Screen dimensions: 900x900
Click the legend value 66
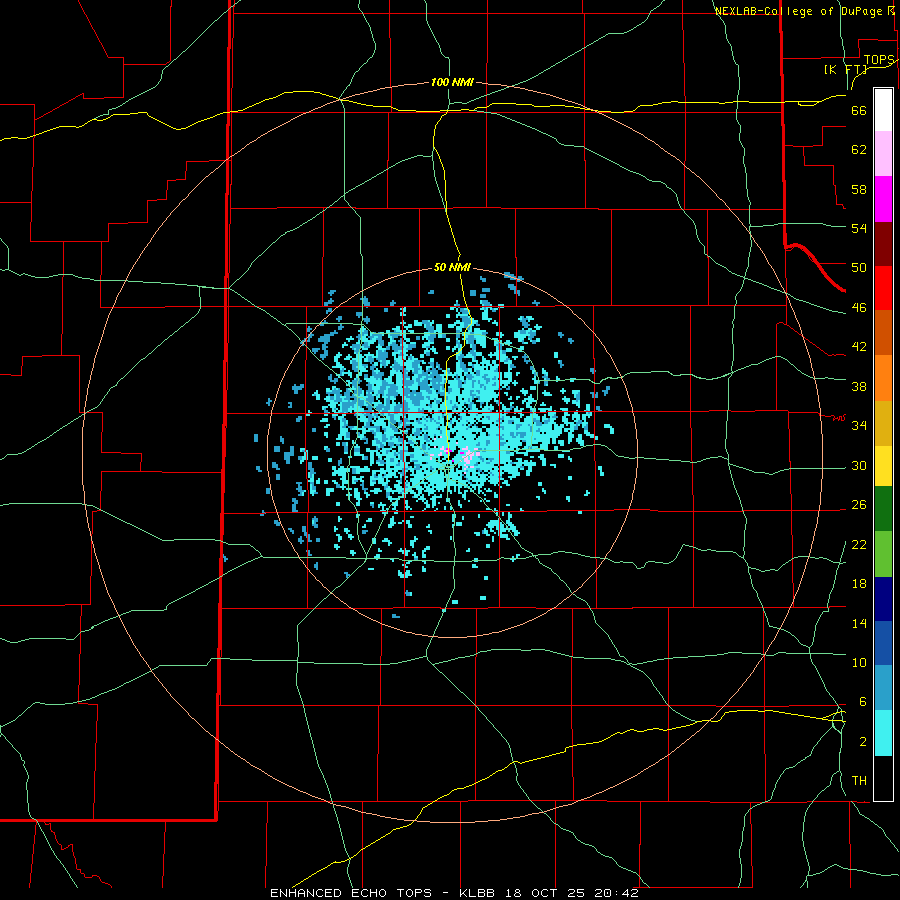click(x=859, y=110)
